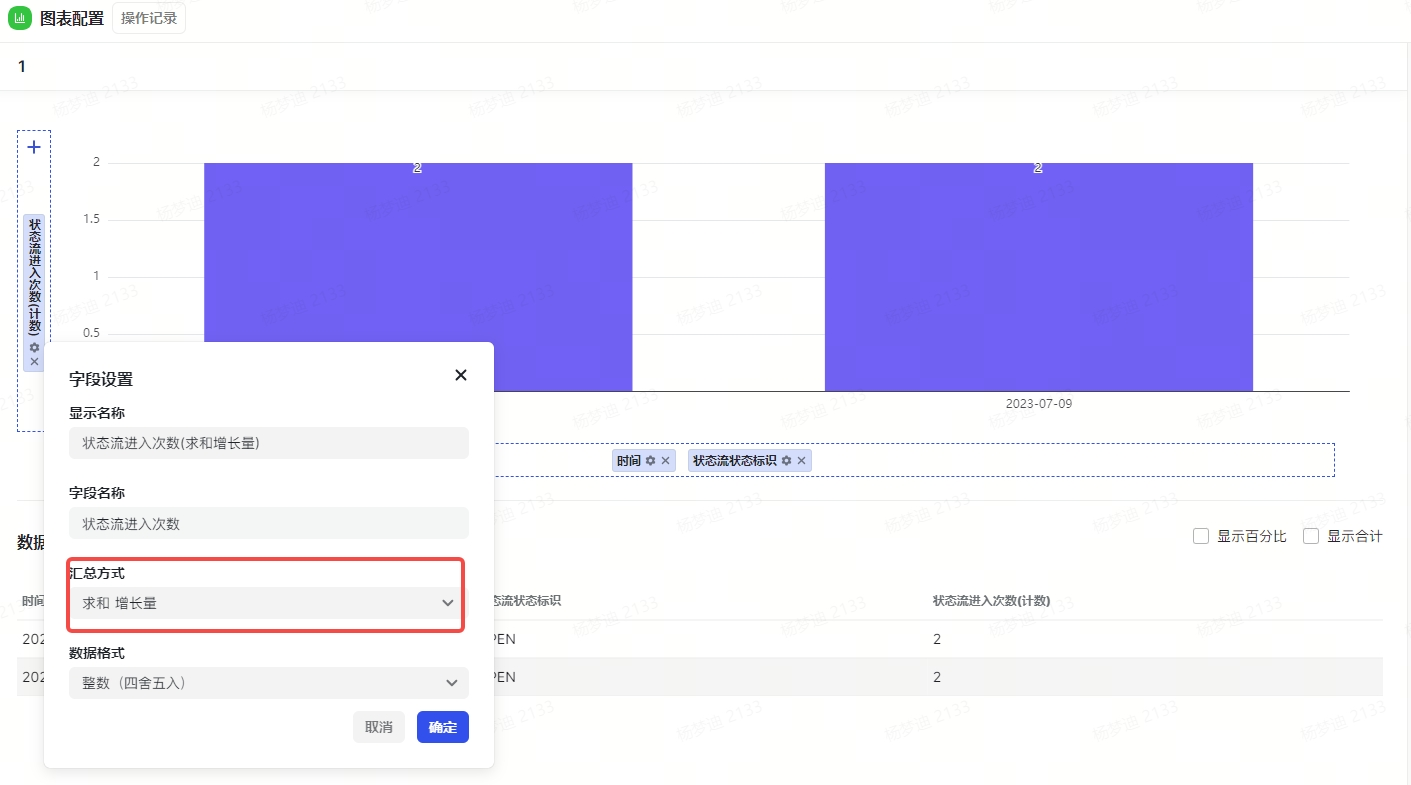Viewport: 1411px width, 785px height.
Task: Enable the 显示合计 checkbox
Action: 1311,536
